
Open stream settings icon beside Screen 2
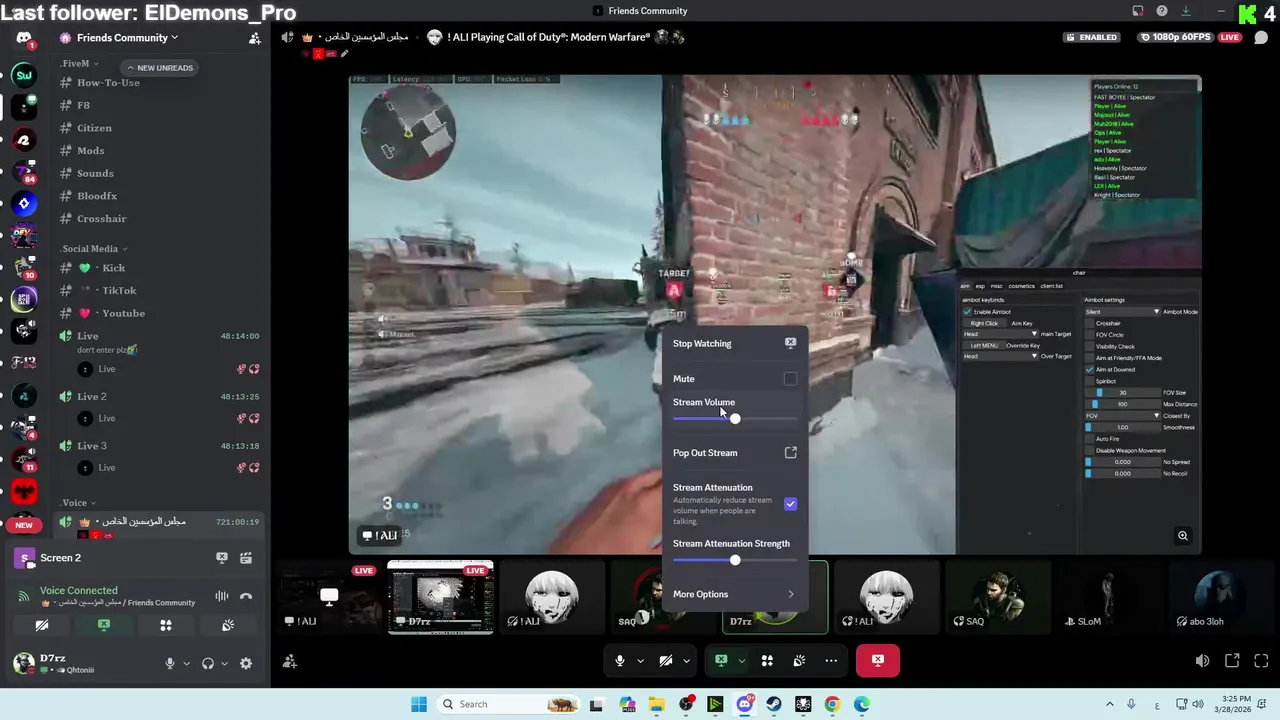(246, 558)
